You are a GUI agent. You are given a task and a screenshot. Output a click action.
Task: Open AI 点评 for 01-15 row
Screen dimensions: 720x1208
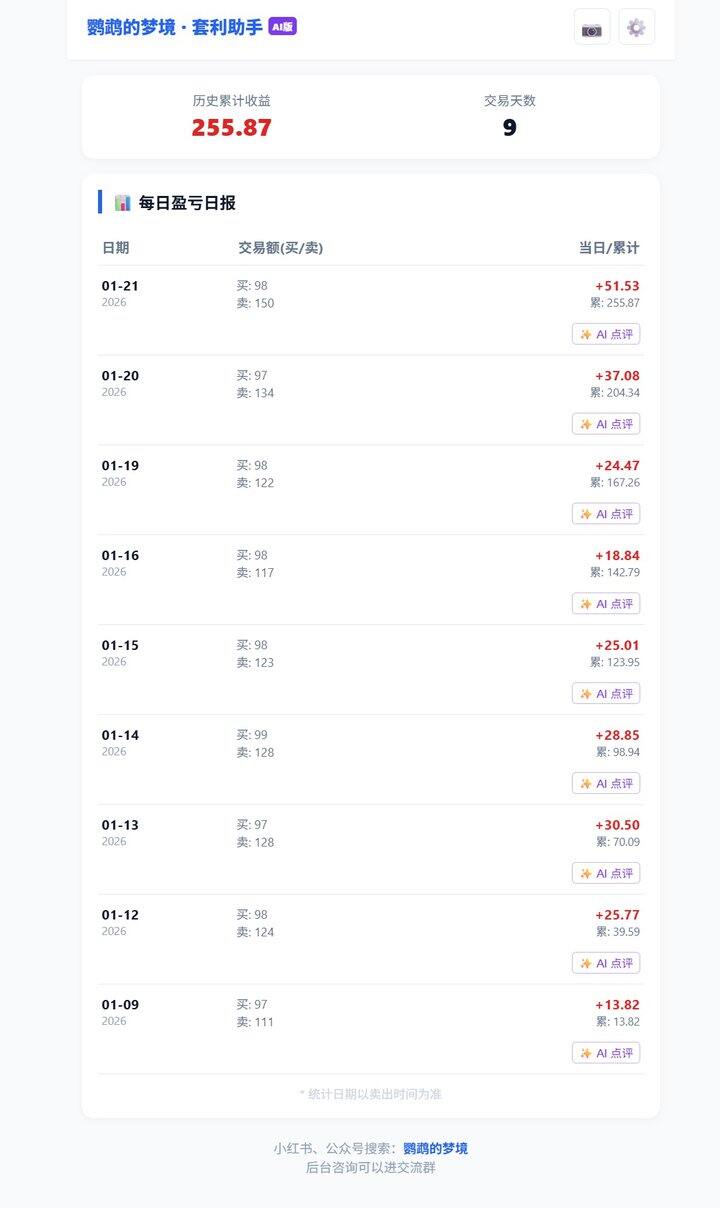pos(606,694)
